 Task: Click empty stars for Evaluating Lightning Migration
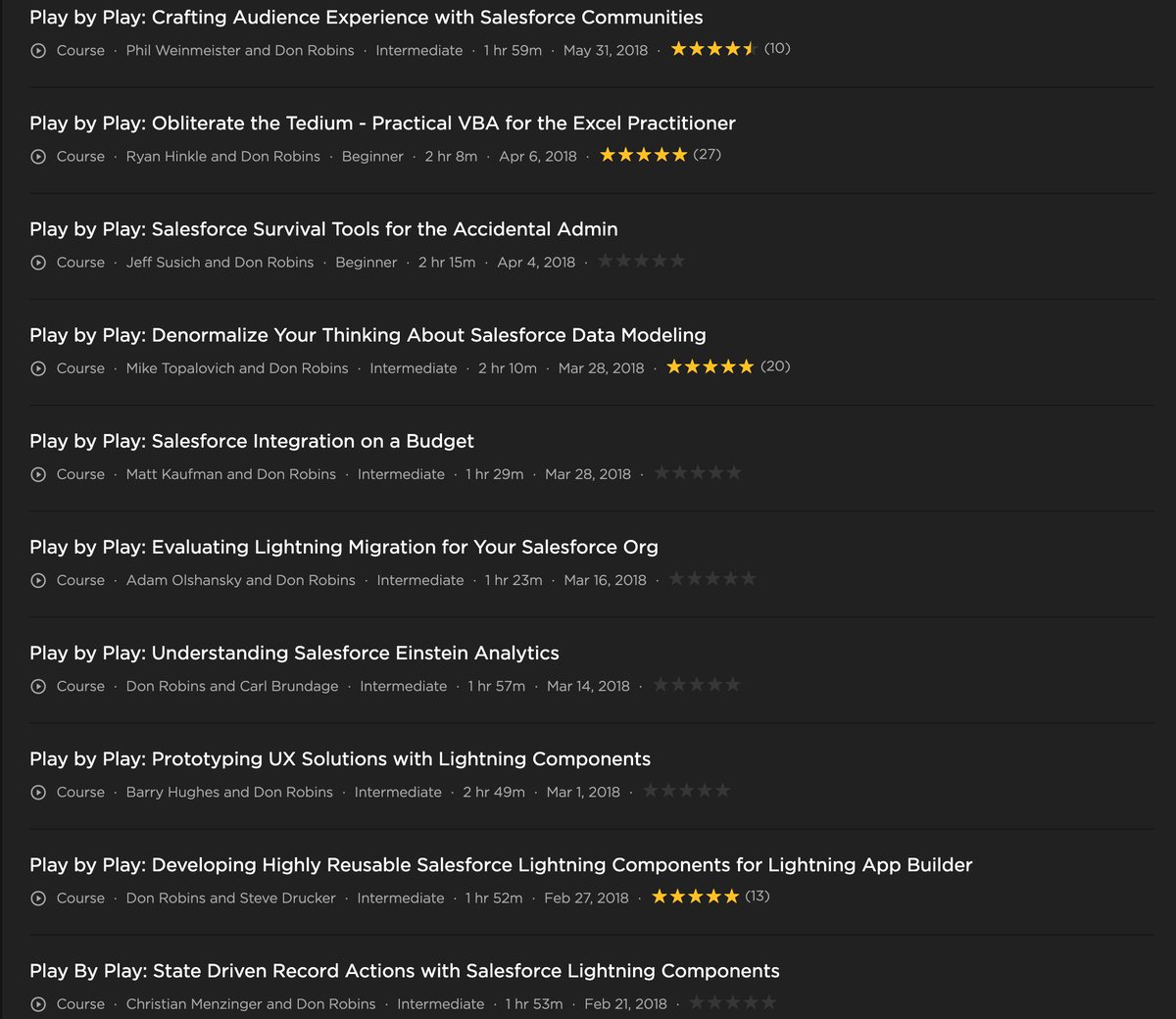click(x=712, y=578)
